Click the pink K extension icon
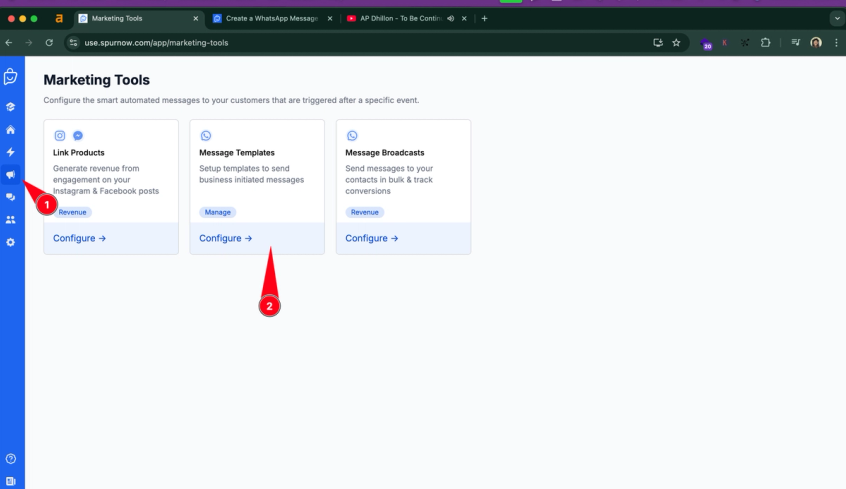 click(x=725, y=43)
